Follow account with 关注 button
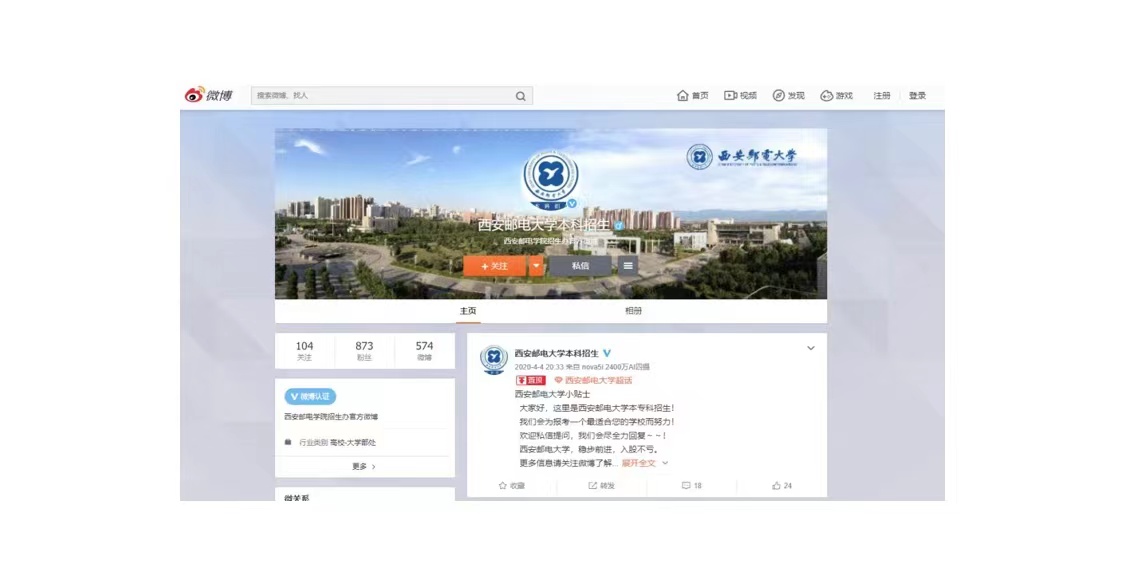 tap(495, 266)
